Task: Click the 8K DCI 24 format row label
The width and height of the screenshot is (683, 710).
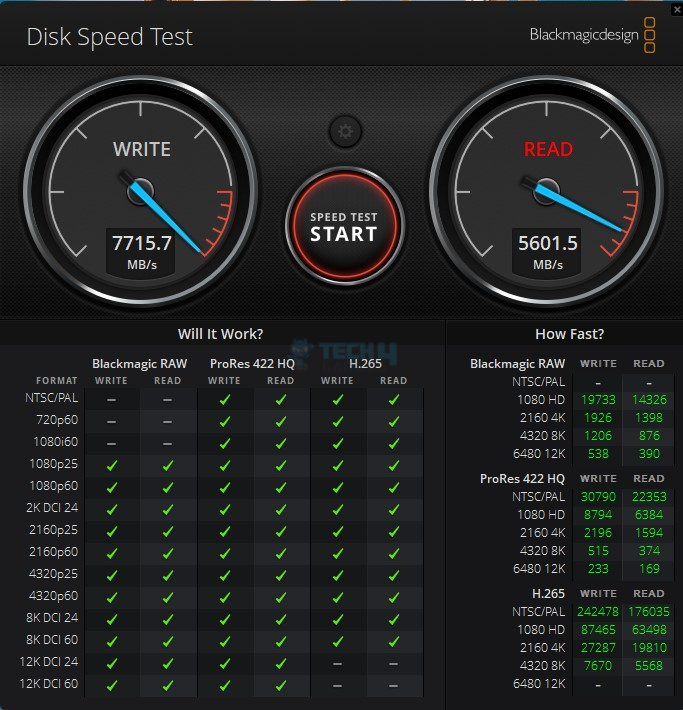Action: [52, 618]
